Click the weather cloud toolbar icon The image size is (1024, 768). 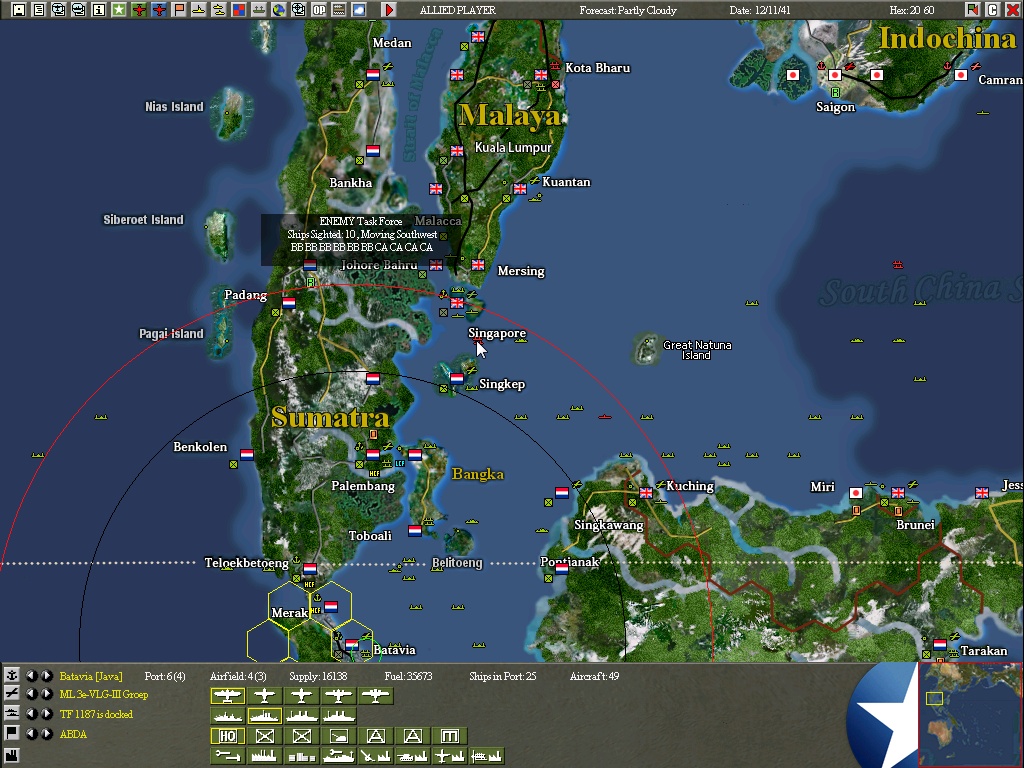(x=359, y=10)
